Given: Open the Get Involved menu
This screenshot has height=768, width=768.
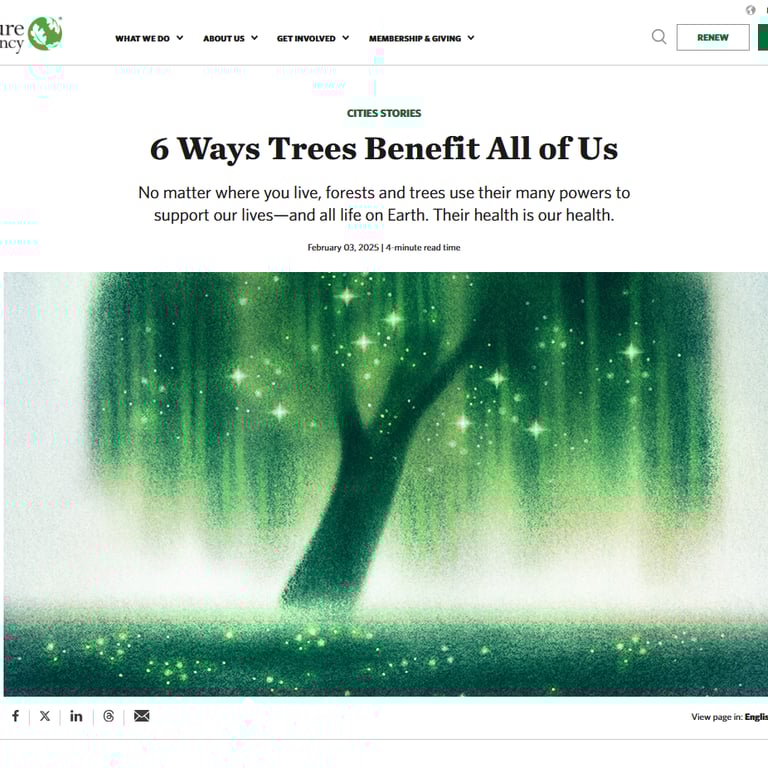Looking at the screenshot, I should click(306, 38).
